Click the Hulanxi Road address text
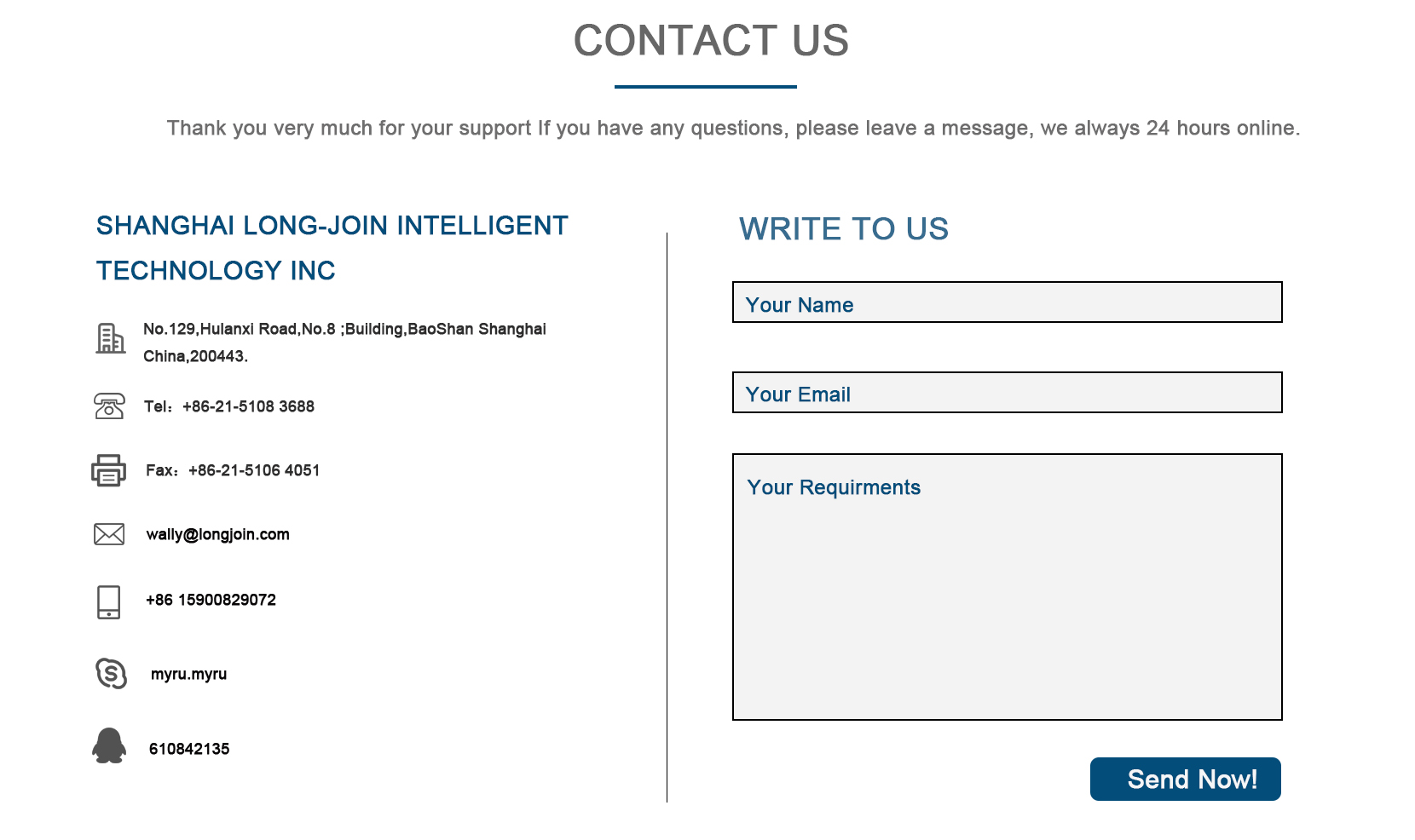This screenshot has width=1415, height=840. (344, 342)
